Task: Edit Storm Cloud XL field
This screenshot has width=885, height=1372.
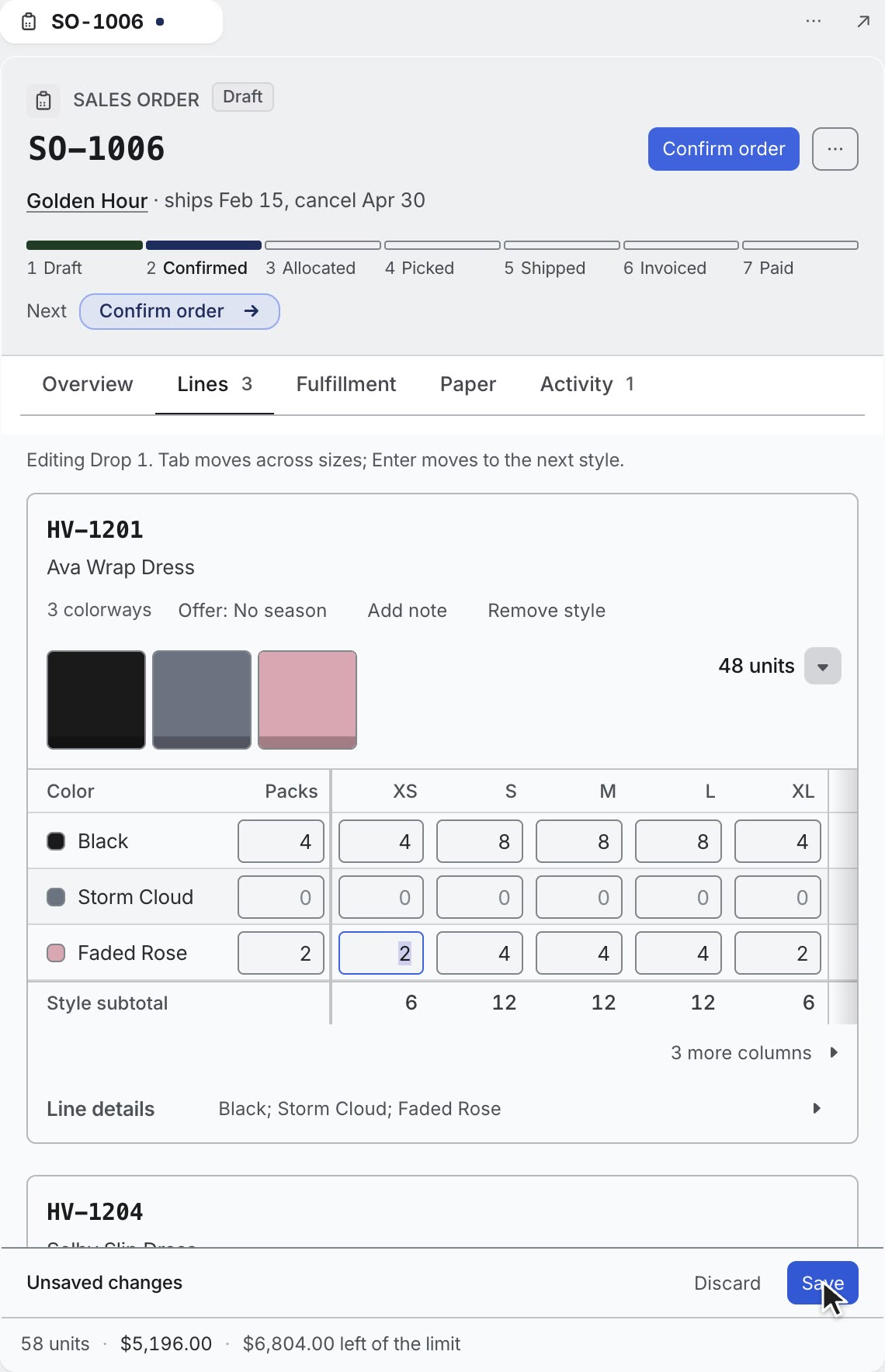Action: (x=778, y=897)
